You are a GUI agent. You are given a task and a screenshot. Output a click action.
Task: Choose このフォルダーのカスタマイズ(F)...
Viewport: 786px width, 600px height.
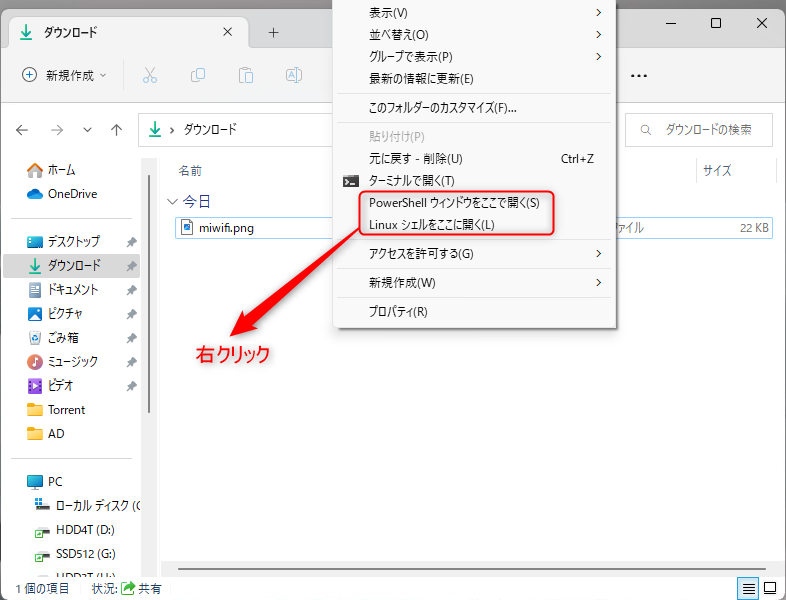474,108
